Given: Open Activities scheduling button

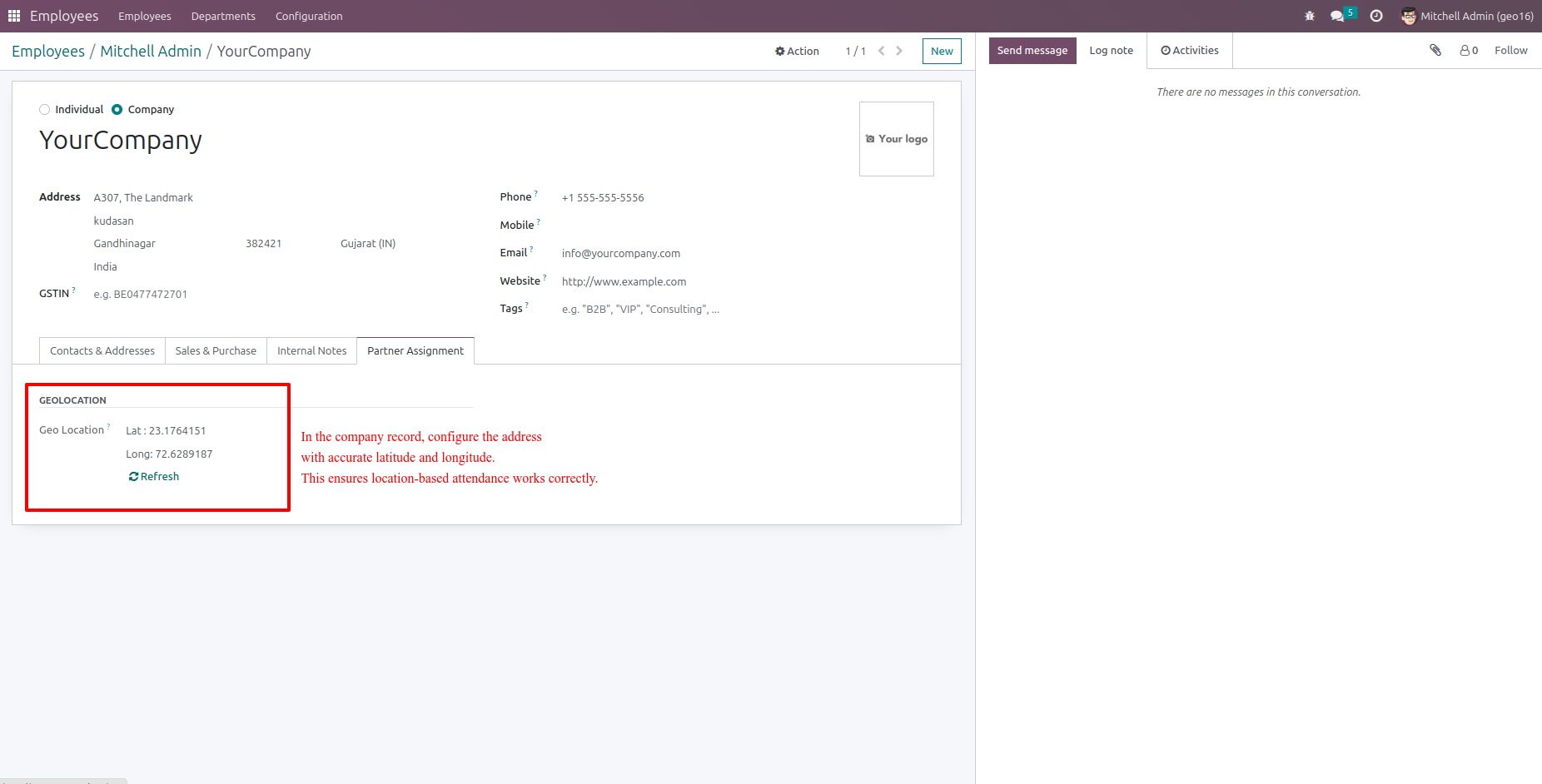Looking at the screenshot, I should (1190, 50).
